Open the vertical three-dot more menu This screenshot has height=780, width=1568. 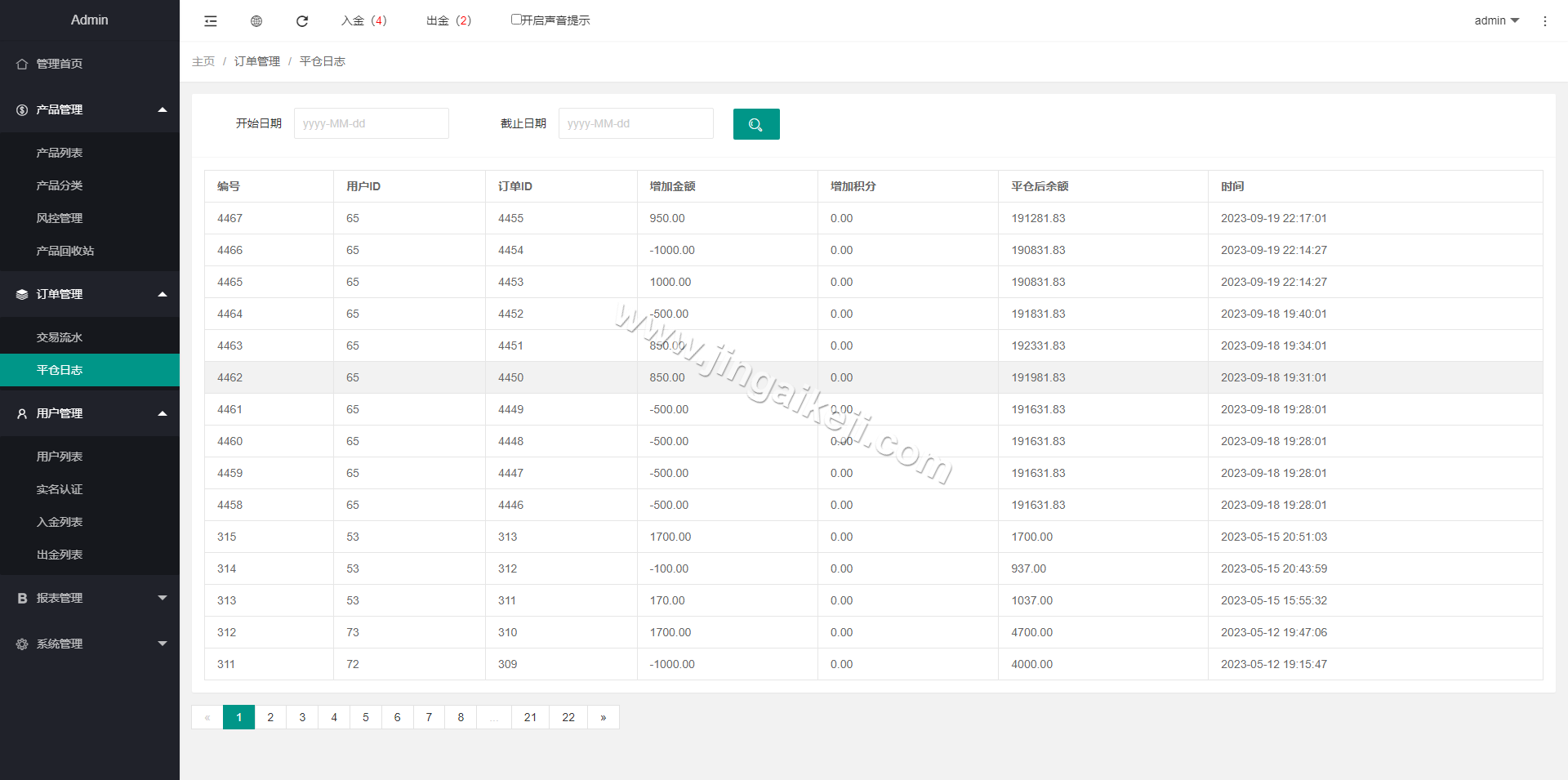click(x=1544, y=21)
